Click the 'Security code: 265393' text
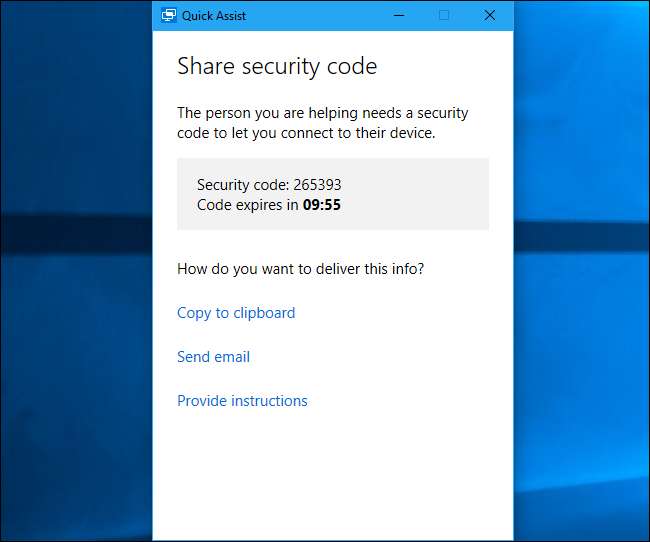The height and width of the screenshot is (542, 650). (x=269, y=185)
